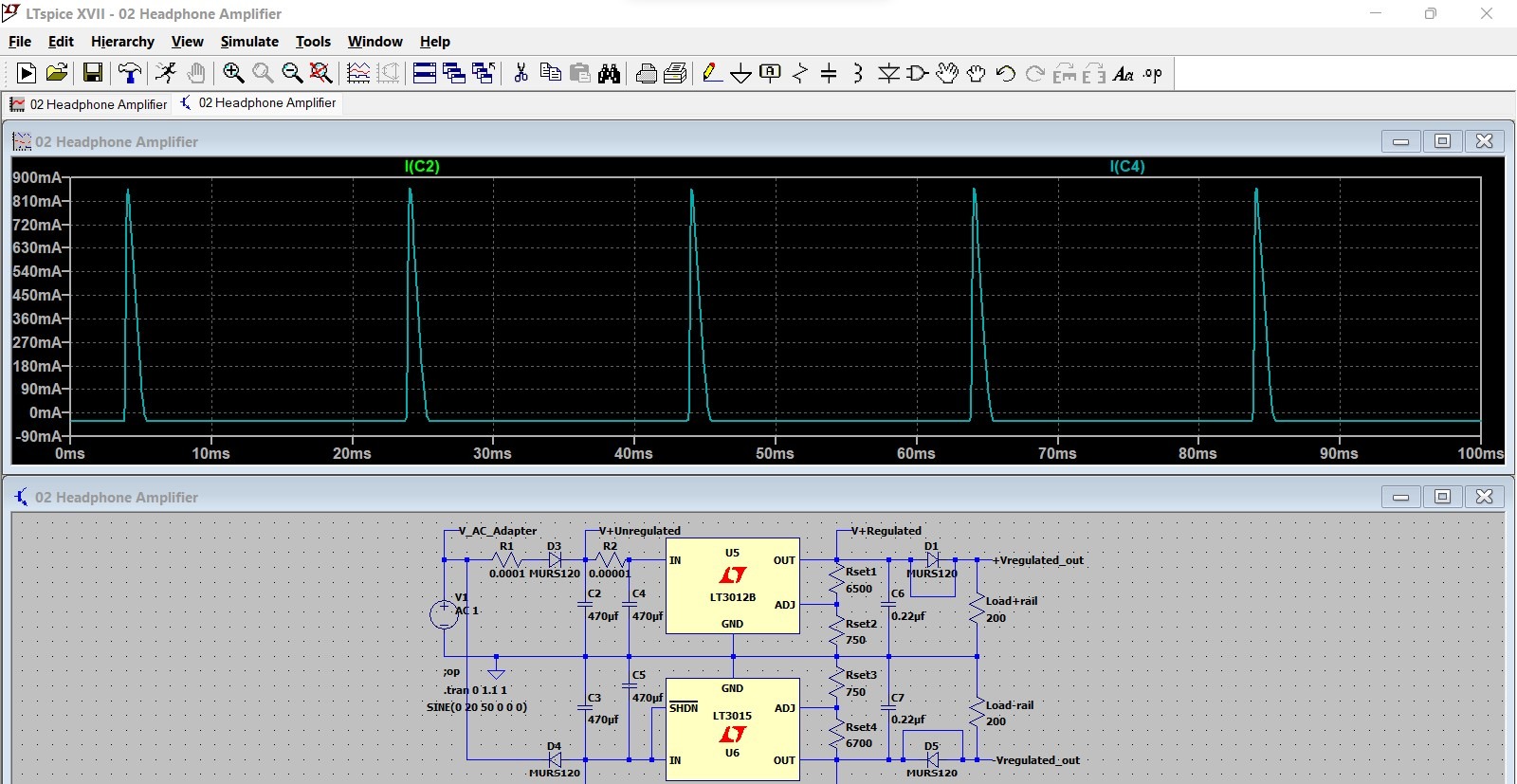1517x784 pixels.
Task: Open the Help menu
Action: point(435,42)
